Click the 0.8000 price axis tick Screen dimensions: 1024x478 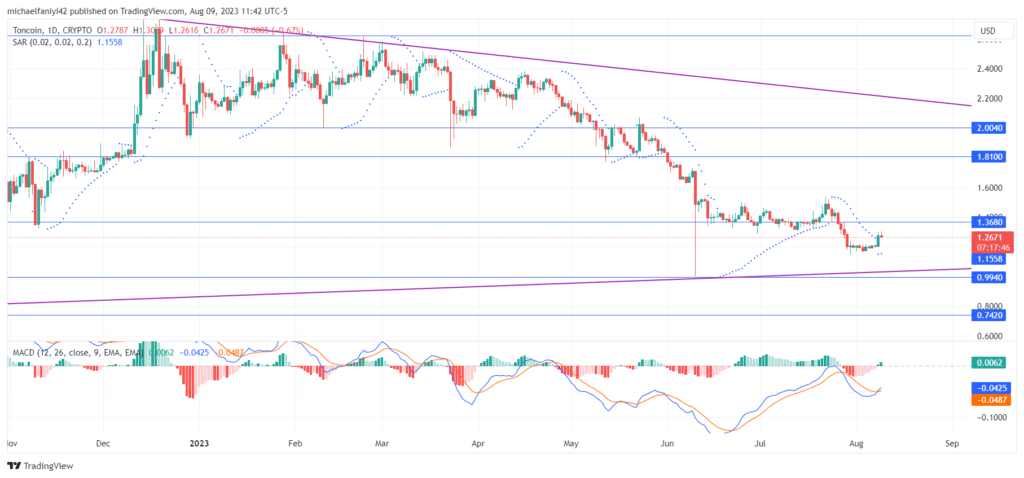click(x=989, y=306)
